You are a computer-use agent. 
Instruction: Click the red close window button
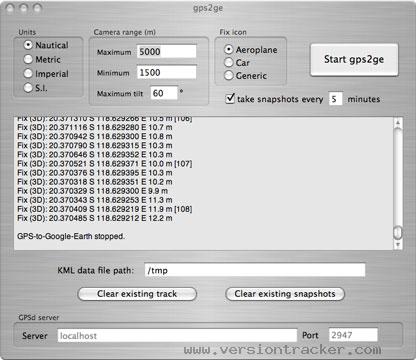[x=11, y=8]
